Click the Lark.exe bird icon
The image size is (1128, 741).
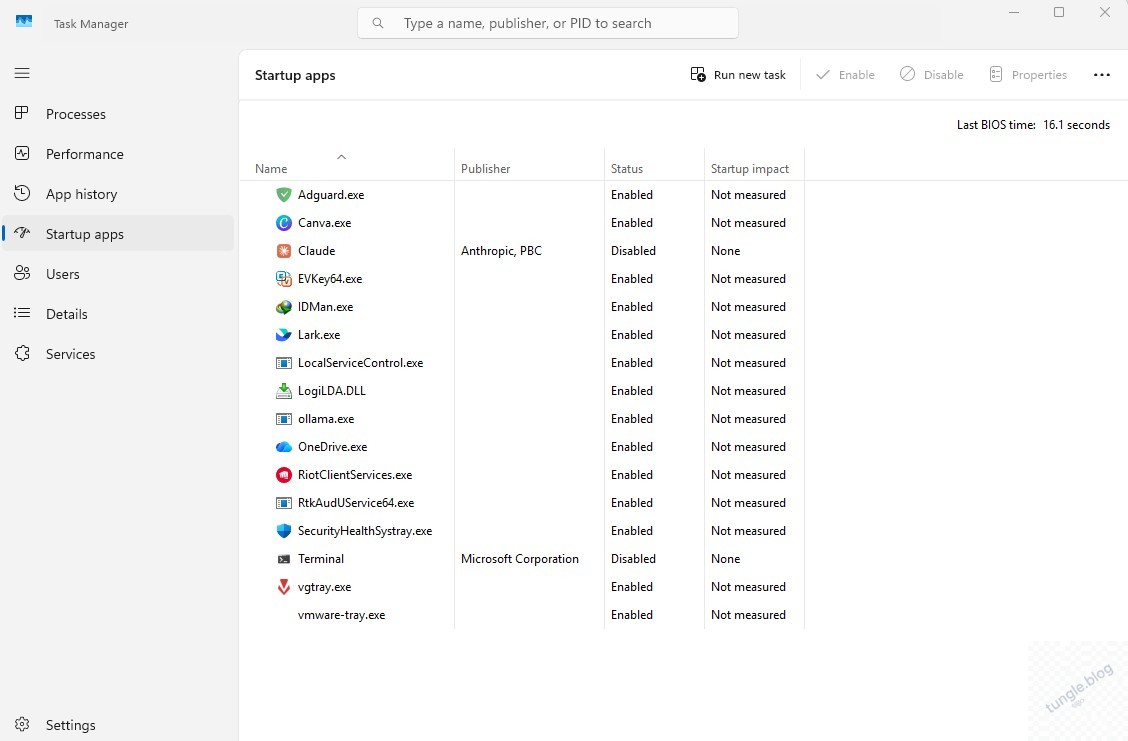coord(283,335)
